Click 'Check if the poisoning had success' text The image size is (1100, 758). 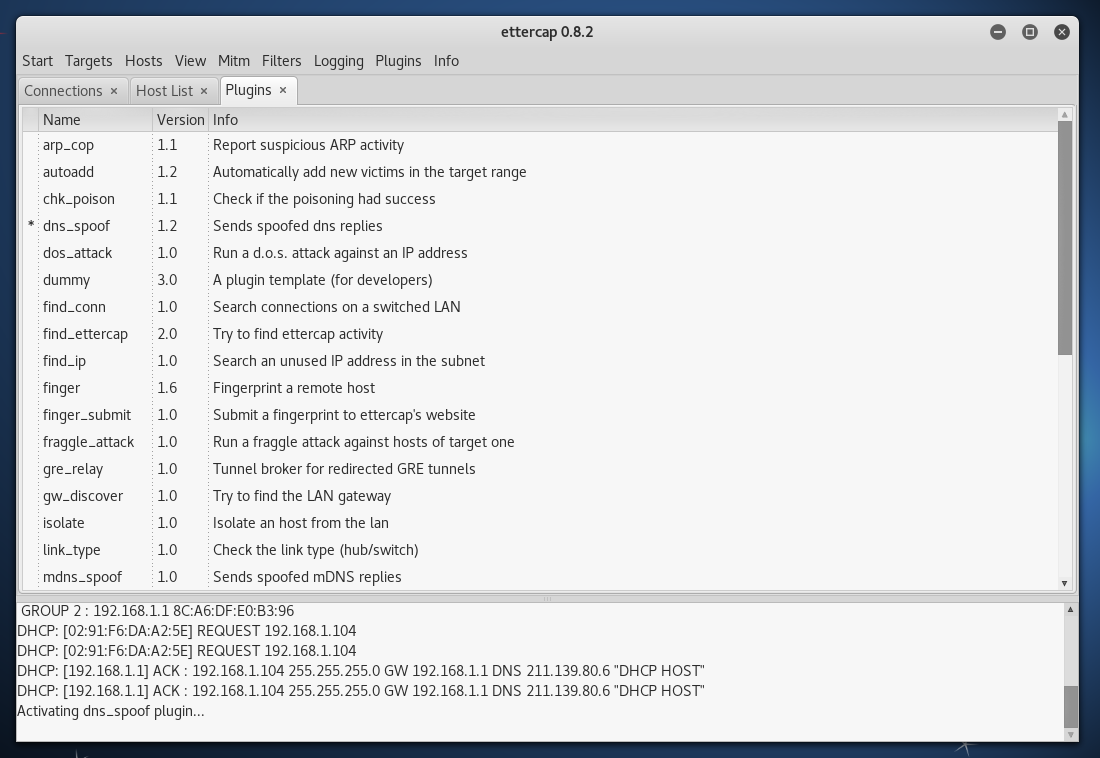tap(324, 199)
